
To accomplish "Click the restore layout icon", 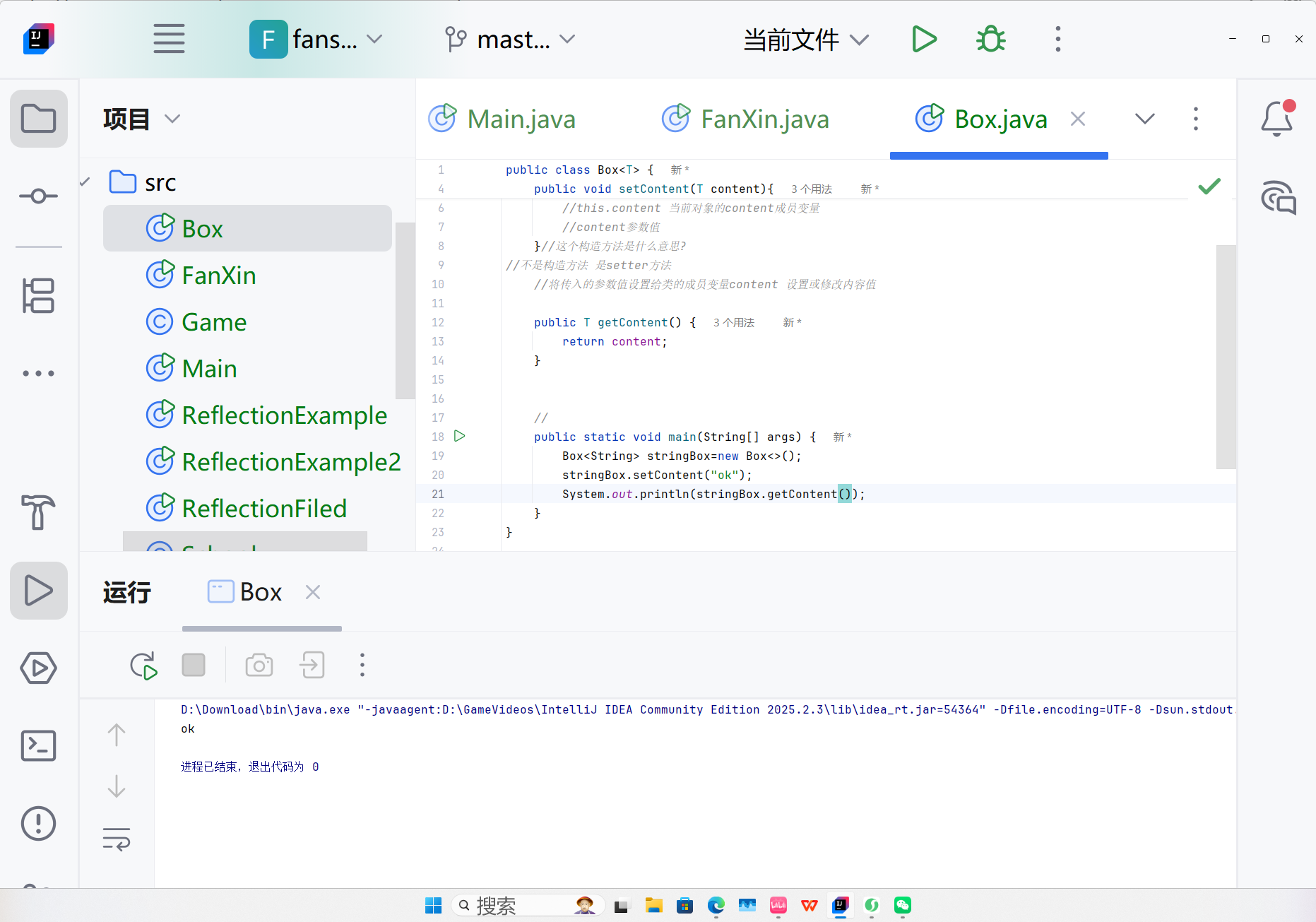I will [312, 665].
